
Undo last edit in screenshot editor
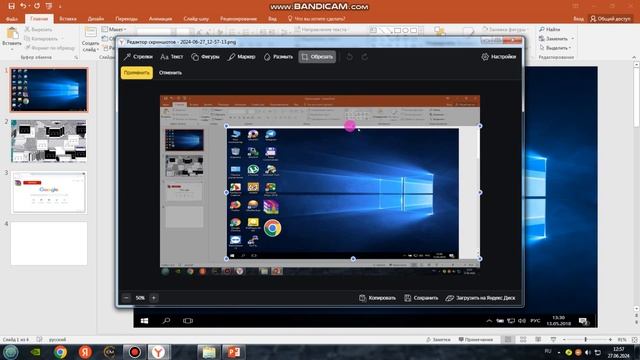coord(349,57)
